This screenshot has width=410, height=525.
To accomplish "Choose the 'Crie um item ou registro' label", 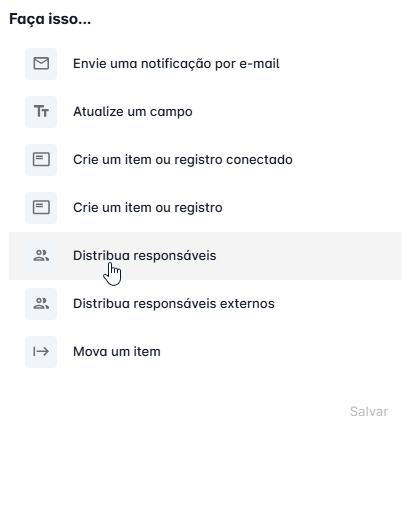I will click(148, 208).
